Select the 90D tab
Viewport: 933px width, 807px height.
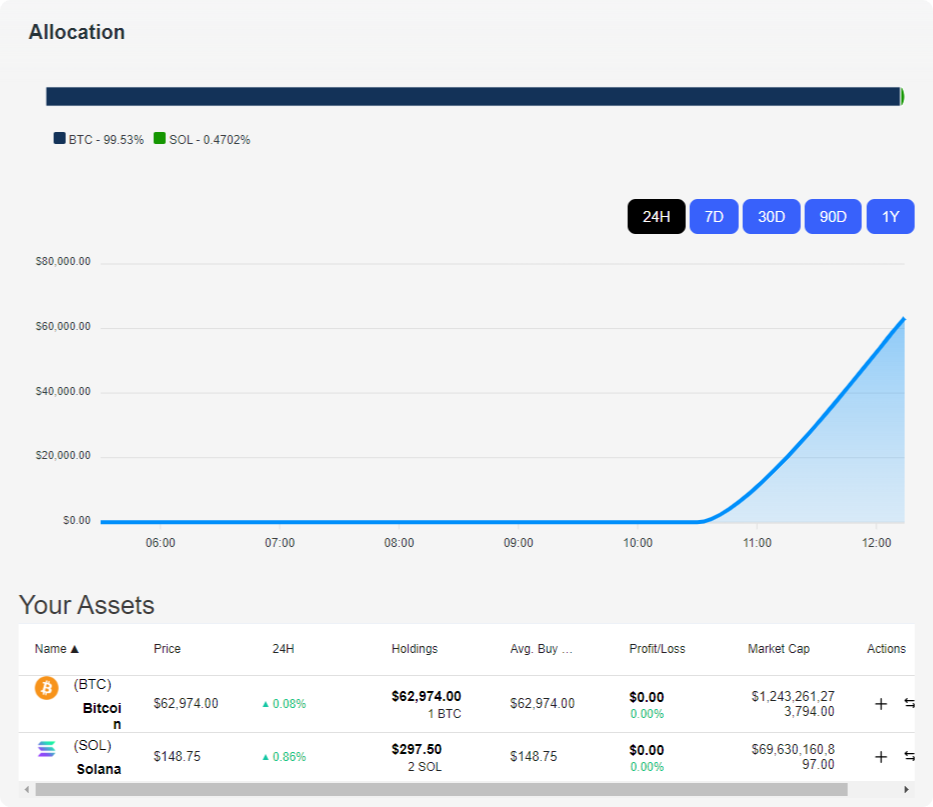point(832,216)
